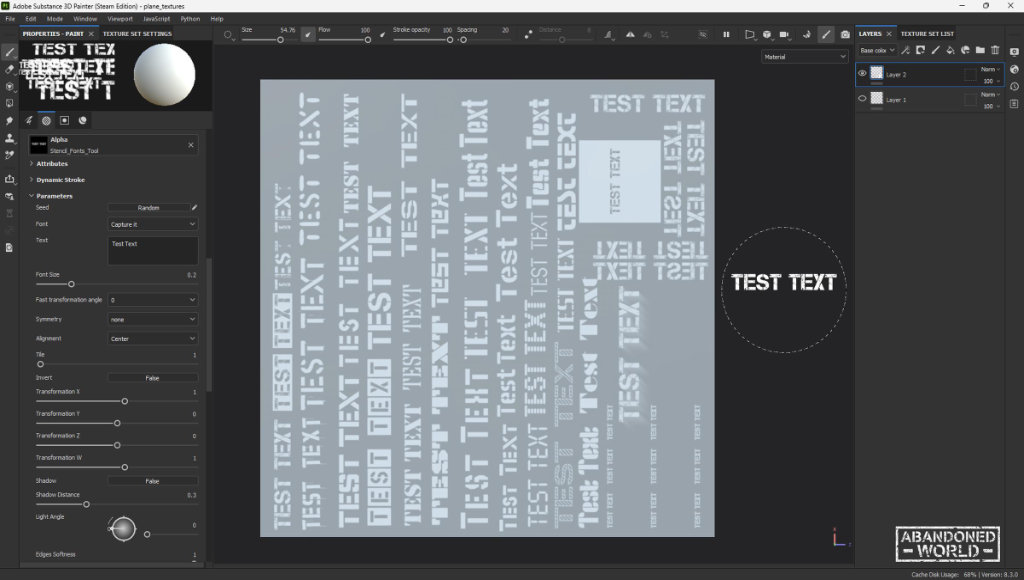Select the Polygon Fill tool
This screenshot has height=580, width=1024.
point(9,103)
